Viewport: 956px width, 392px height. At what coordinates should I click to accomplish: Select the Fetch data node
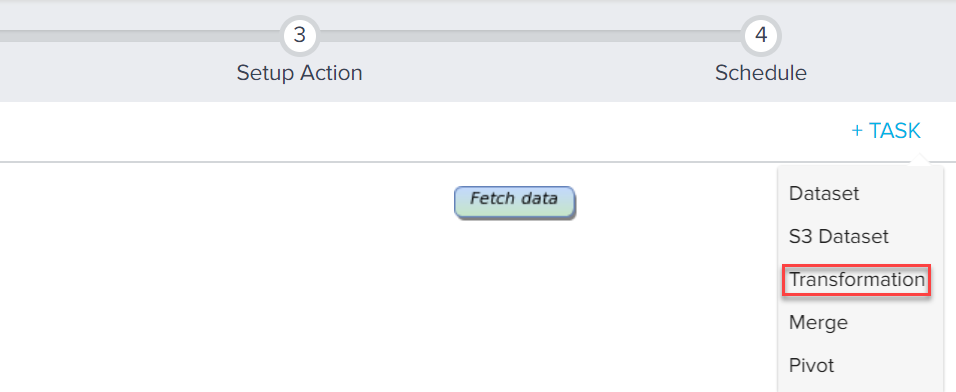(515, 202)
